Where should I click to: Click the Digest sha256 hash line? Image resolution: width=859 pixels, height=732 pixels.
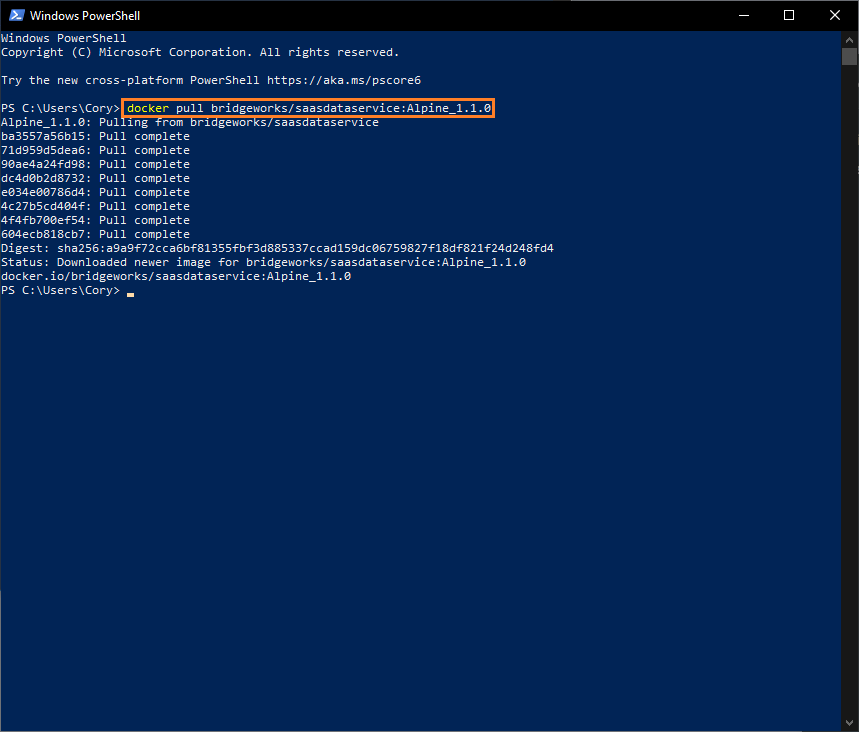click(277, 248)
